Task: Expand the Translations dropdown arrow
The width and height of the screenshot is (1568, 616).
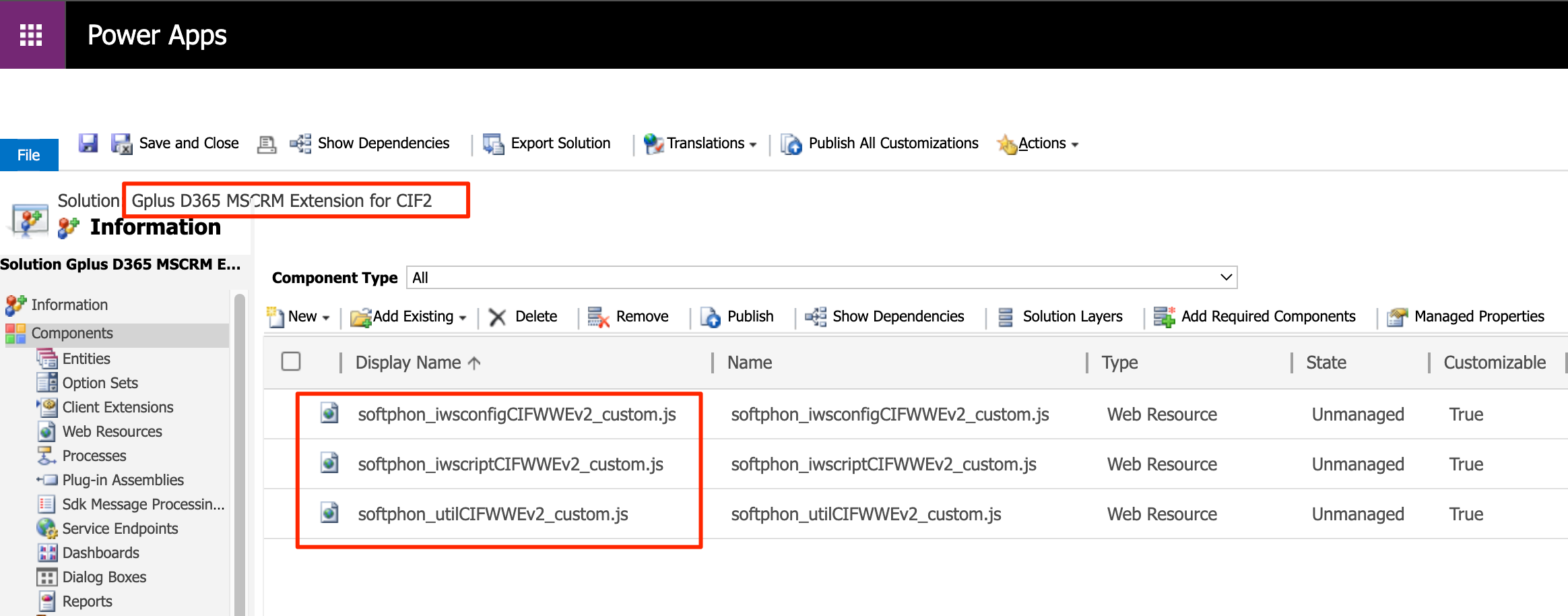Action: click(753, 145)
